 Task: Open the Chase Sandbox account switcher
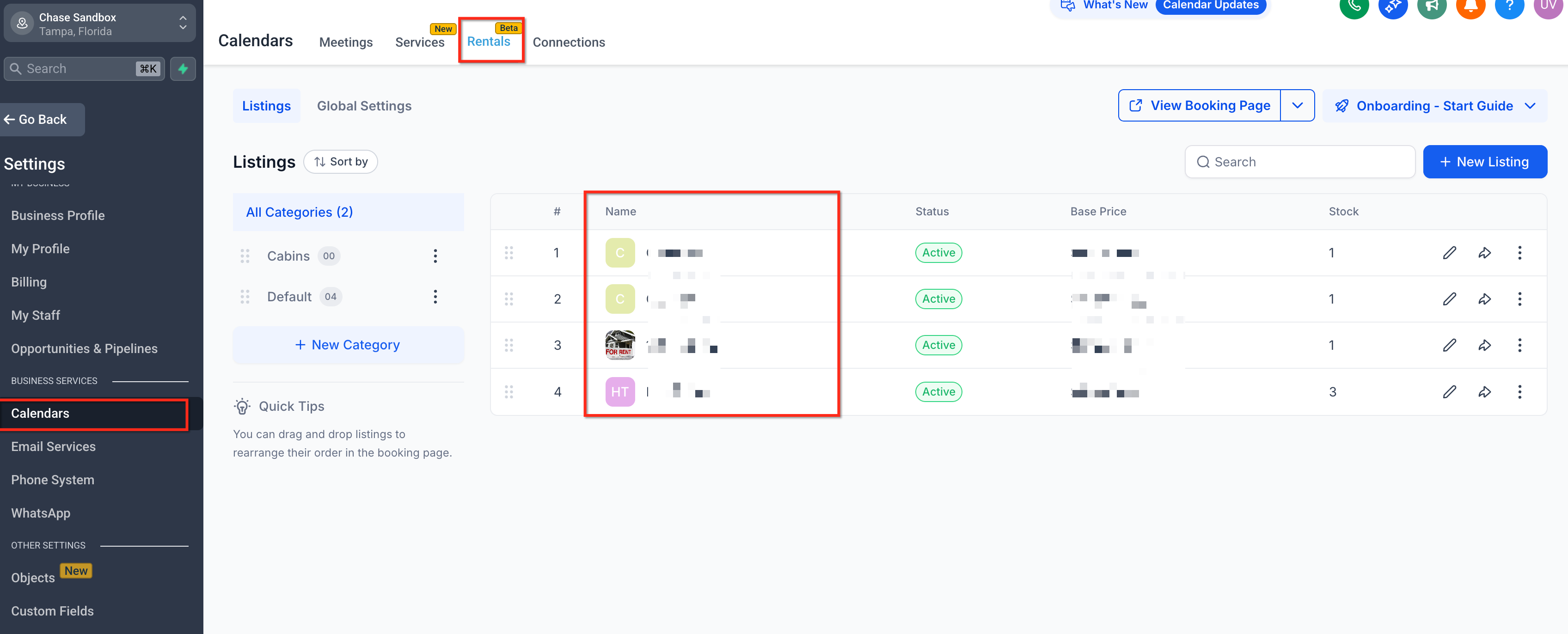100,24
